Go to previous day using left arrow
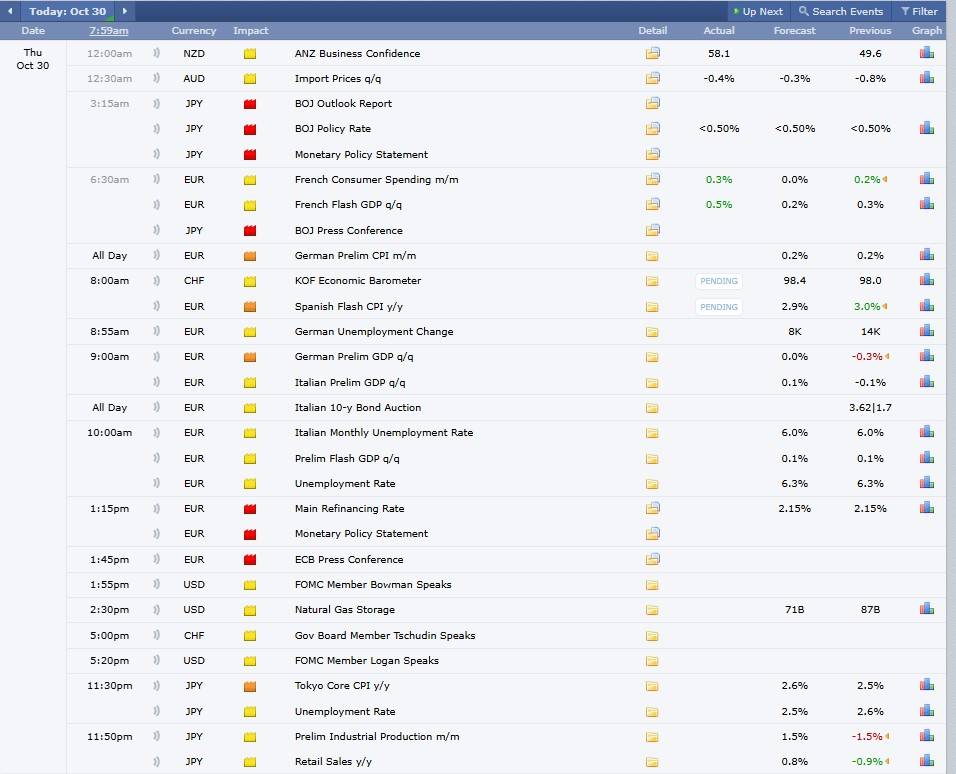The image size is (956, 774). pos(11,11)
